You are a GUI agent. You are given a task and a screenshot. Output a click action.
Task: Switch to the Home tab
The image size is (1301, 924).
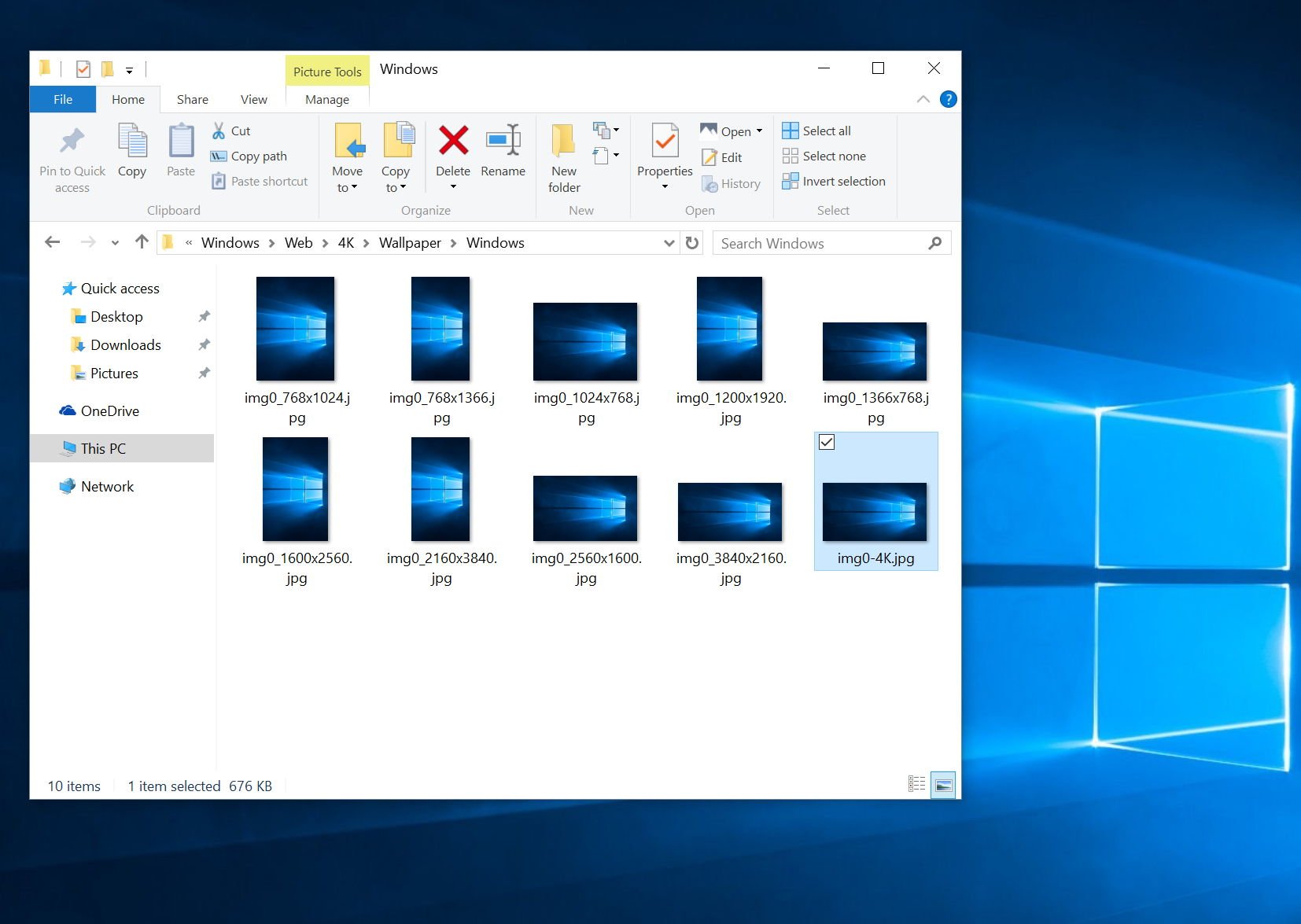pos(128,99)
